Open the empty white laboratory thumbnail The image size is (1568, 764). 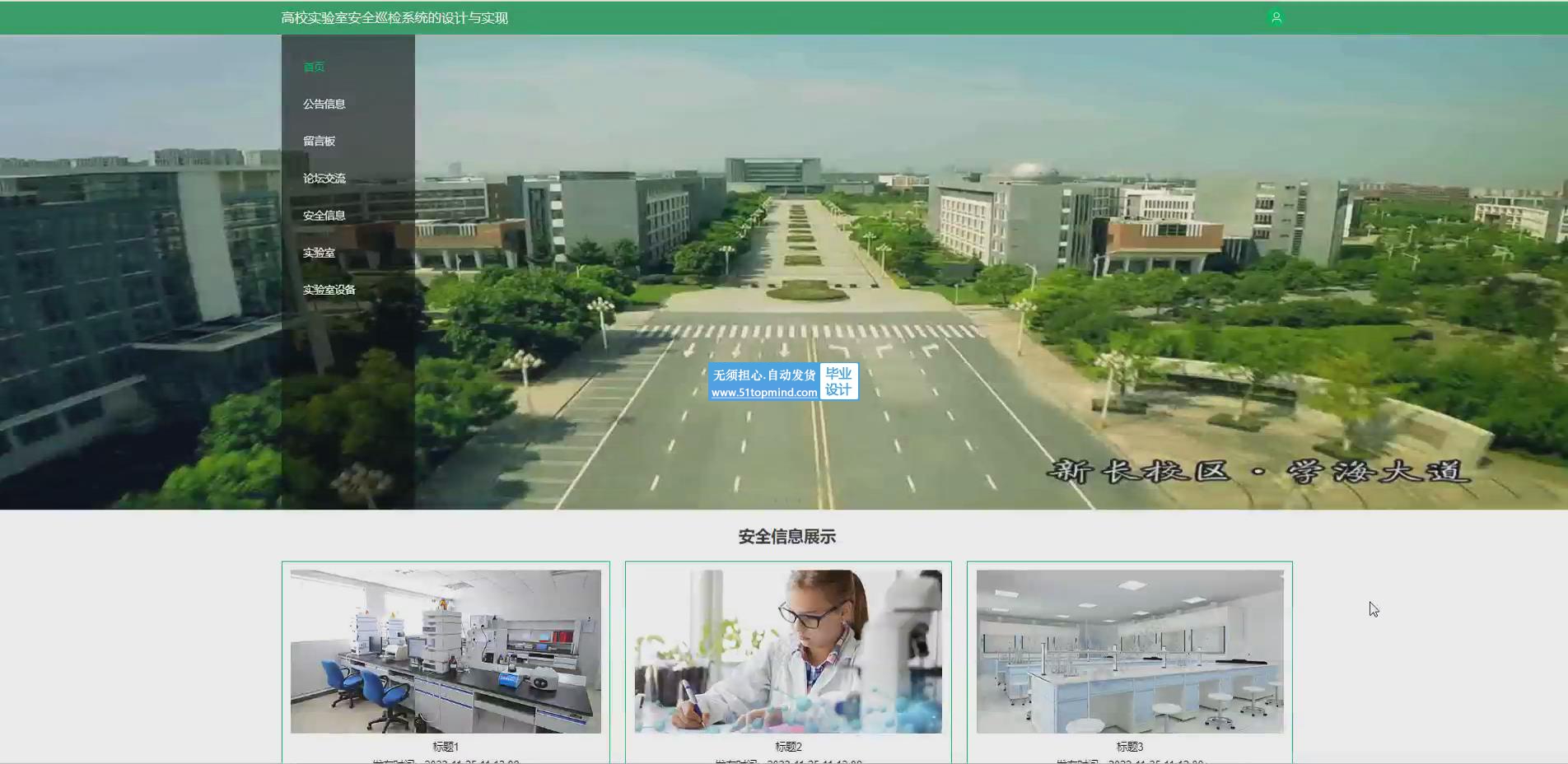coord(1129,651)
